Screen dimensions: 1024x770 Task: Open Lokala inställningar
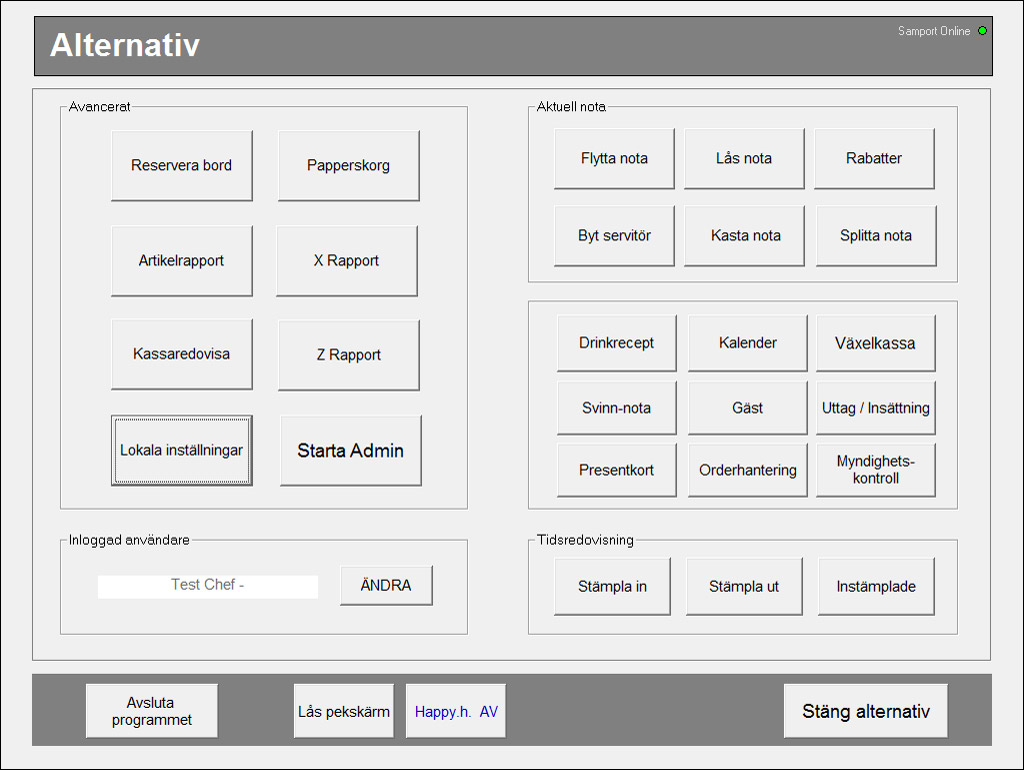(181, 450)
